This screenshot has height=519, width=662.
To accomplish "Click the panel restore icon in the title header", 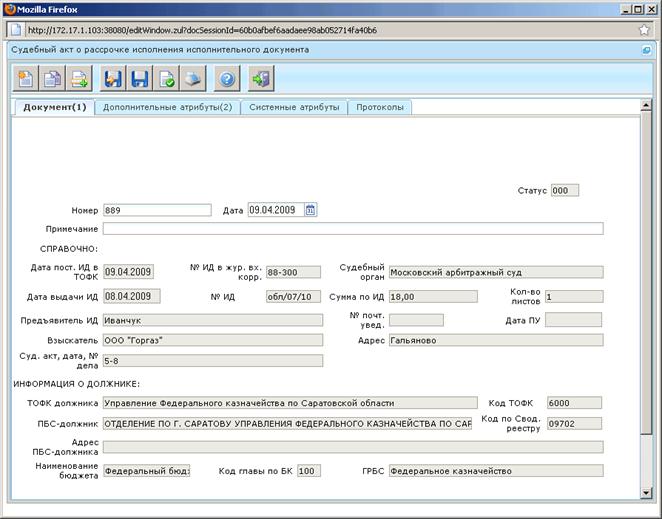I will point(646,50).
